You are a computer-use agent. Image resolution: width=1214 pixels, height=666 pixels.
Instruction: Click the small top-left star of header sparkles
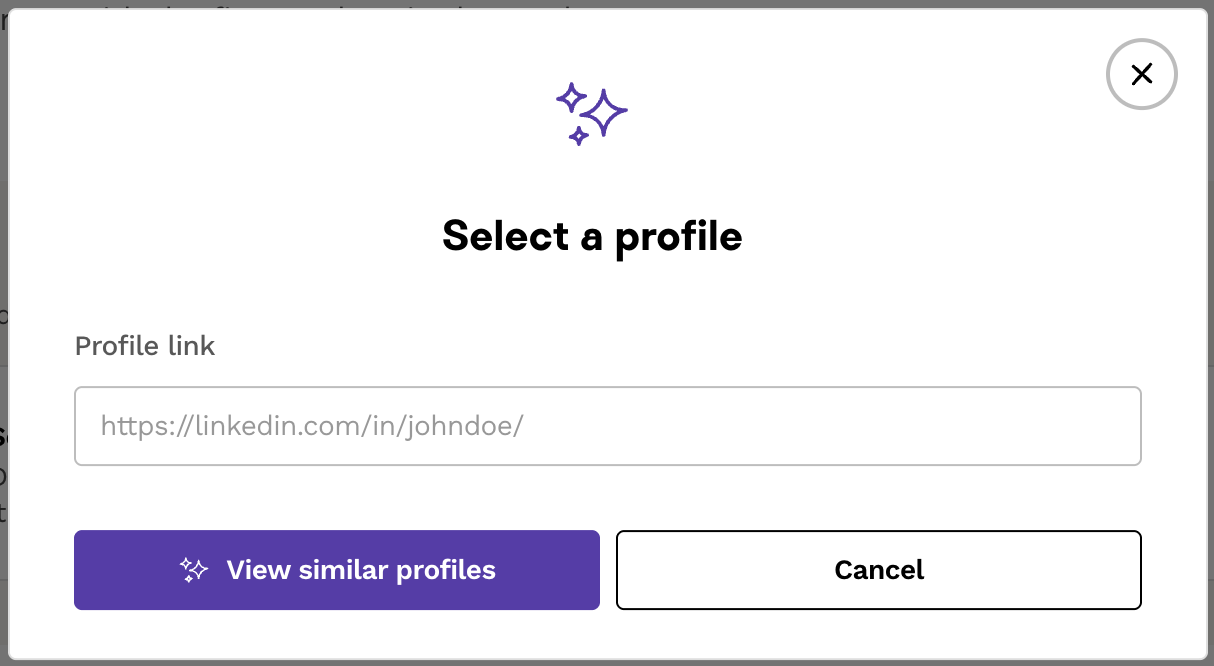tap(571, 97)
